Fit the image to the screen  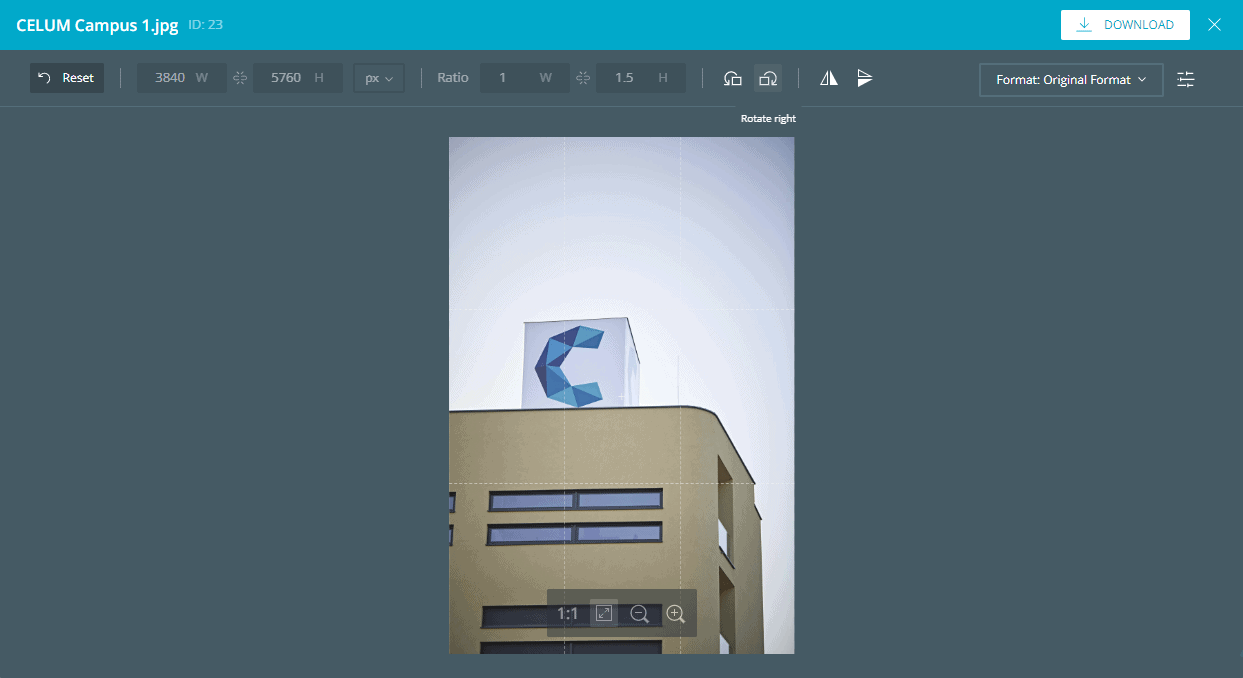604,613
